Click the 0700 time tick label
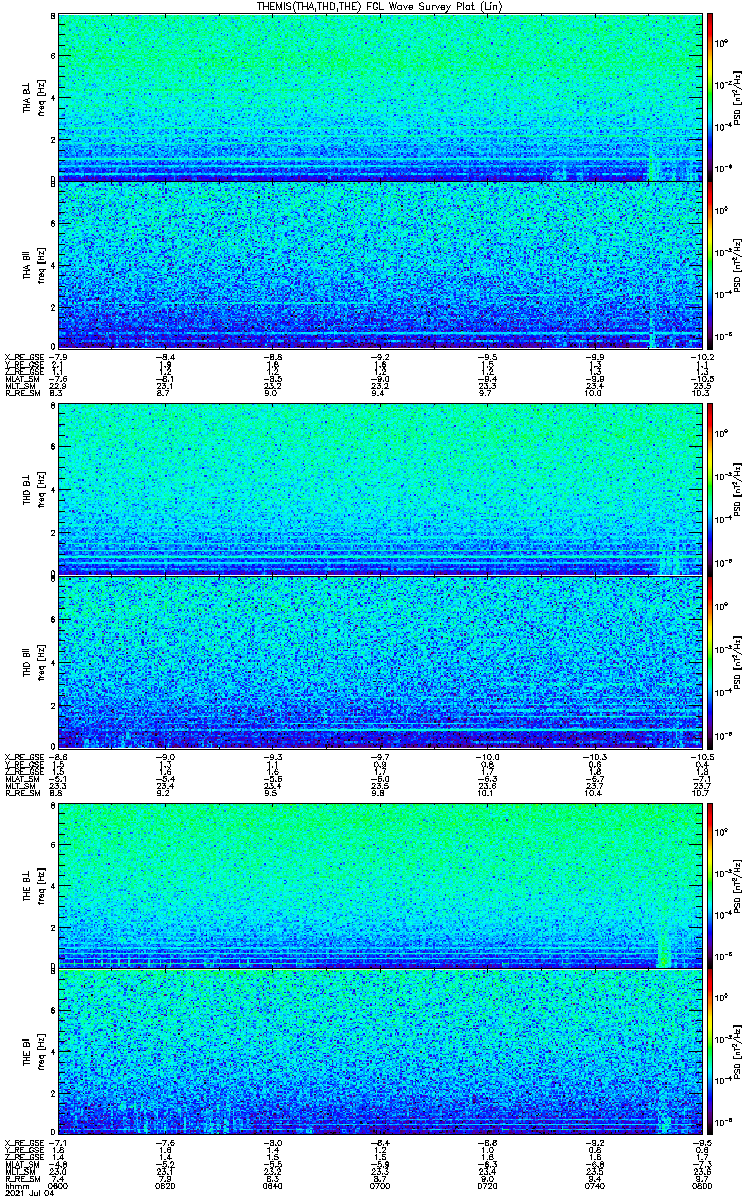Viewport: 750px width, 1200px height. tap(380, 1186)
